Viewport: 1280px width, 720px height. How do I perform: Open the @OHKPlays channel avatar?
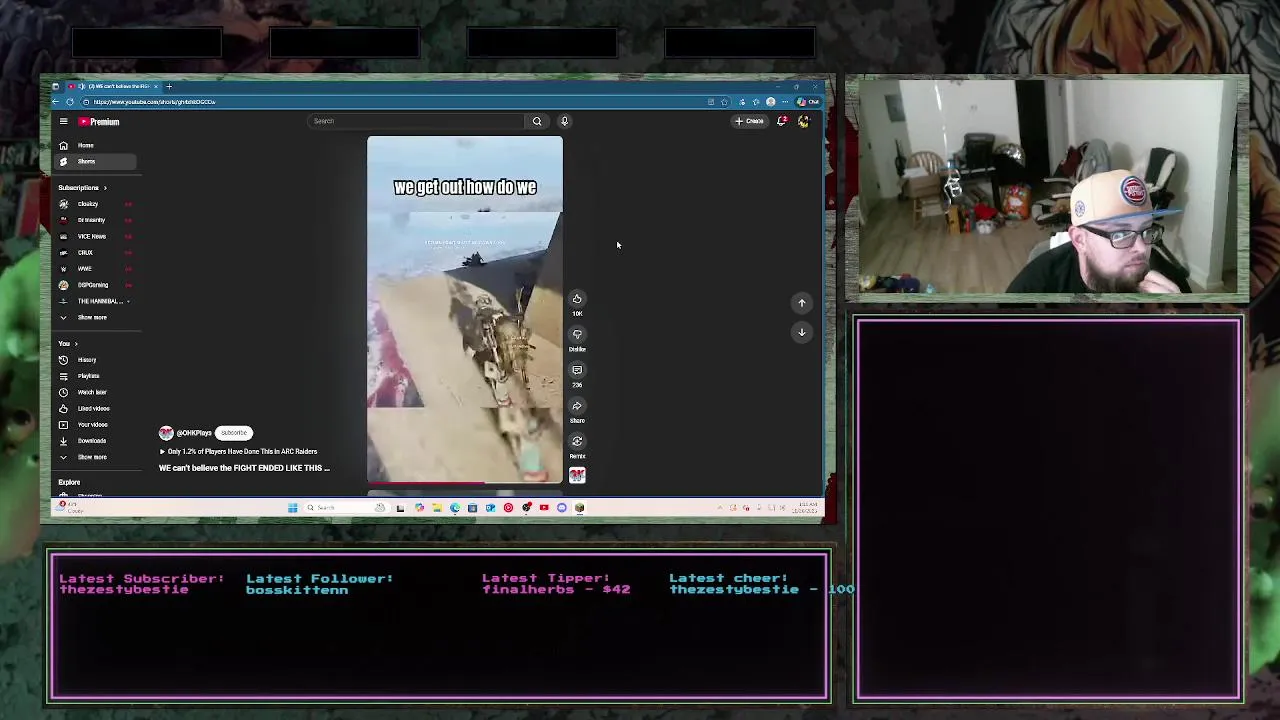tap(166, 433)
